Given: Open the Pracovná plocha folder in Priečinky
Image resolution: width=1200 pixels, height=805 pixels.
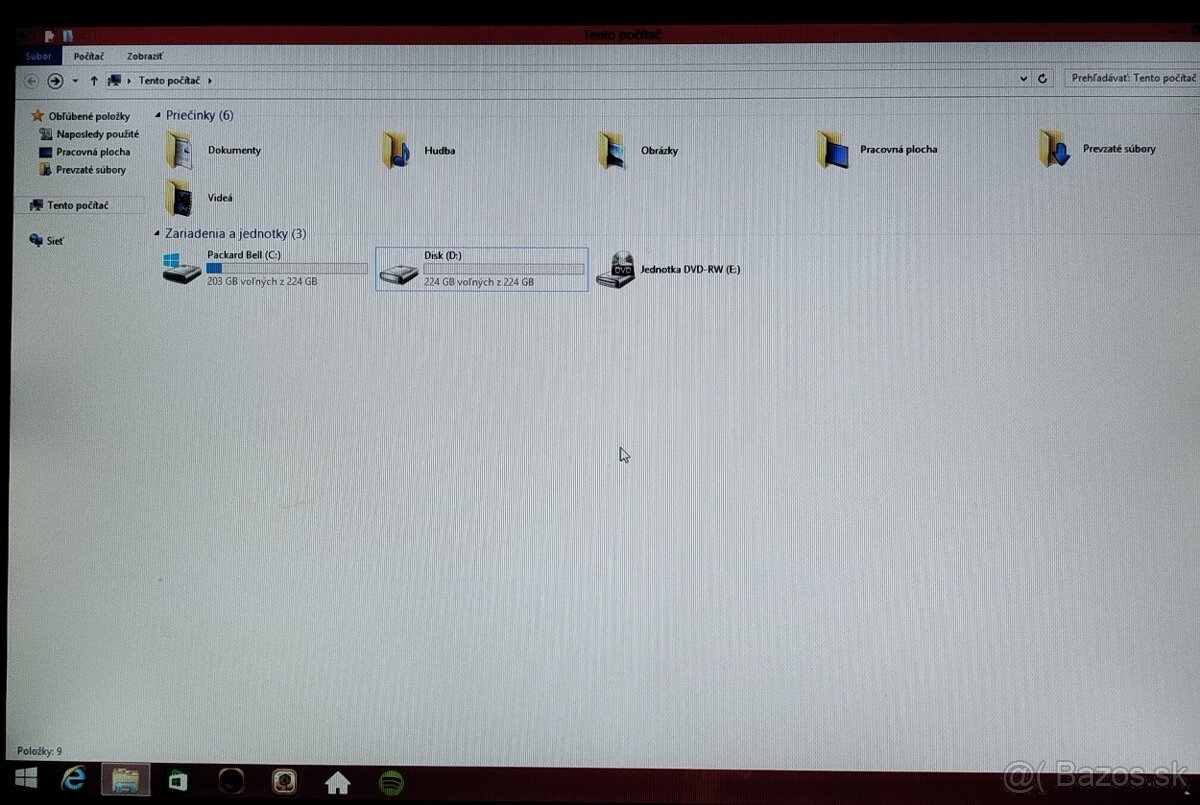Looking at the screenshot, I should pos(877,150).
